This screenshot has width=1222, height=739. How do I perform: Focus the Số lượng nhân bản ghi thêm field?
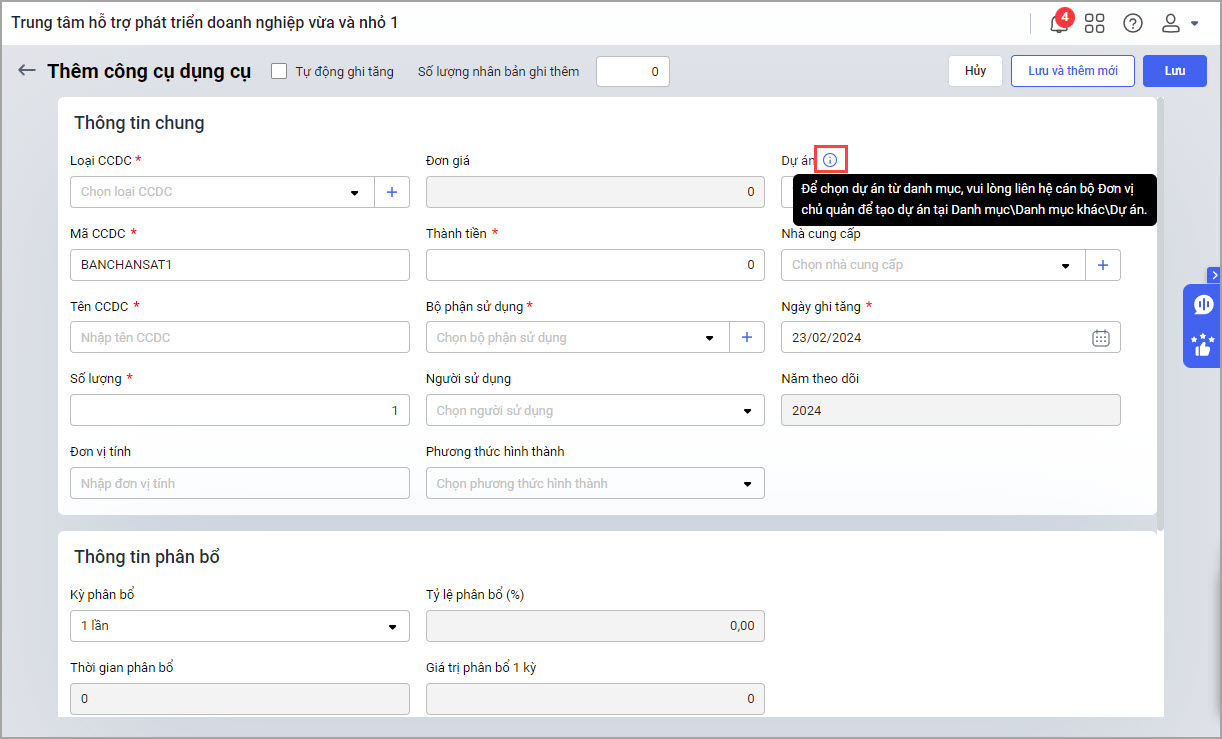click(x=632, y=71)
